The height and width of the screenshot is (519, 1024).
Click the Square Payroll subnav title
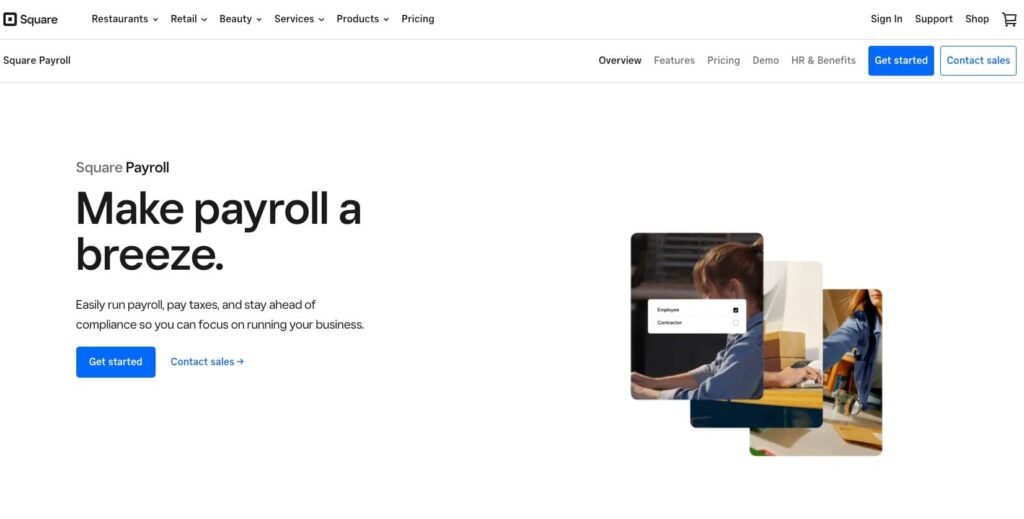coord(37,60)
